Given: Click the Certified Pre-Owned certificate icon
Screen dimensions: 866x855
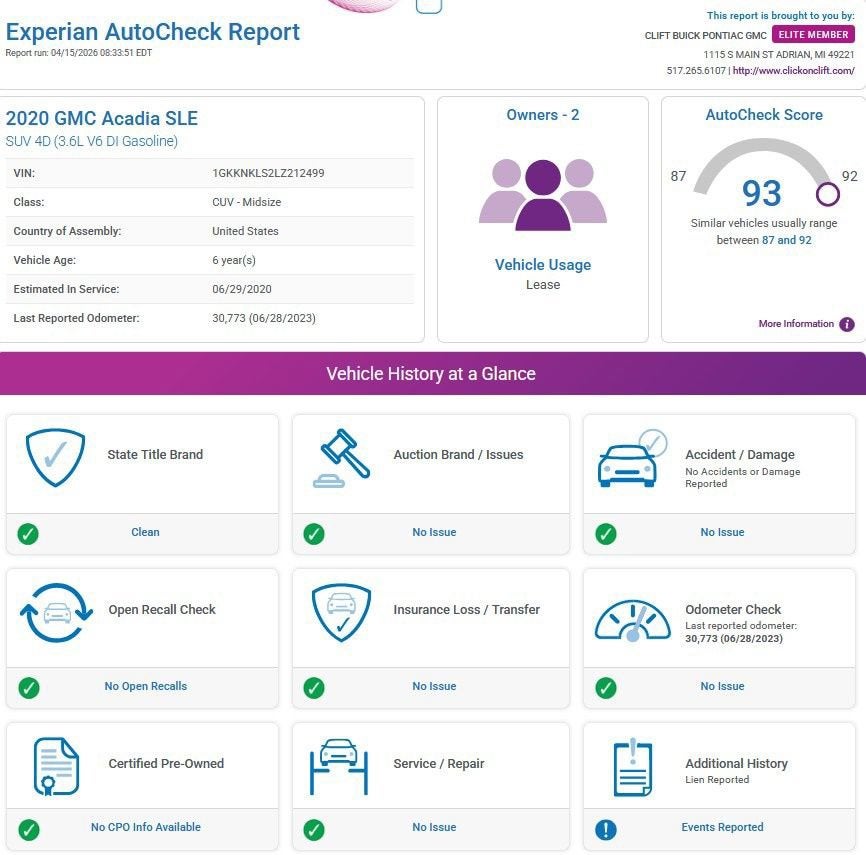Looking at the screenshot, I should click(56, 767).
